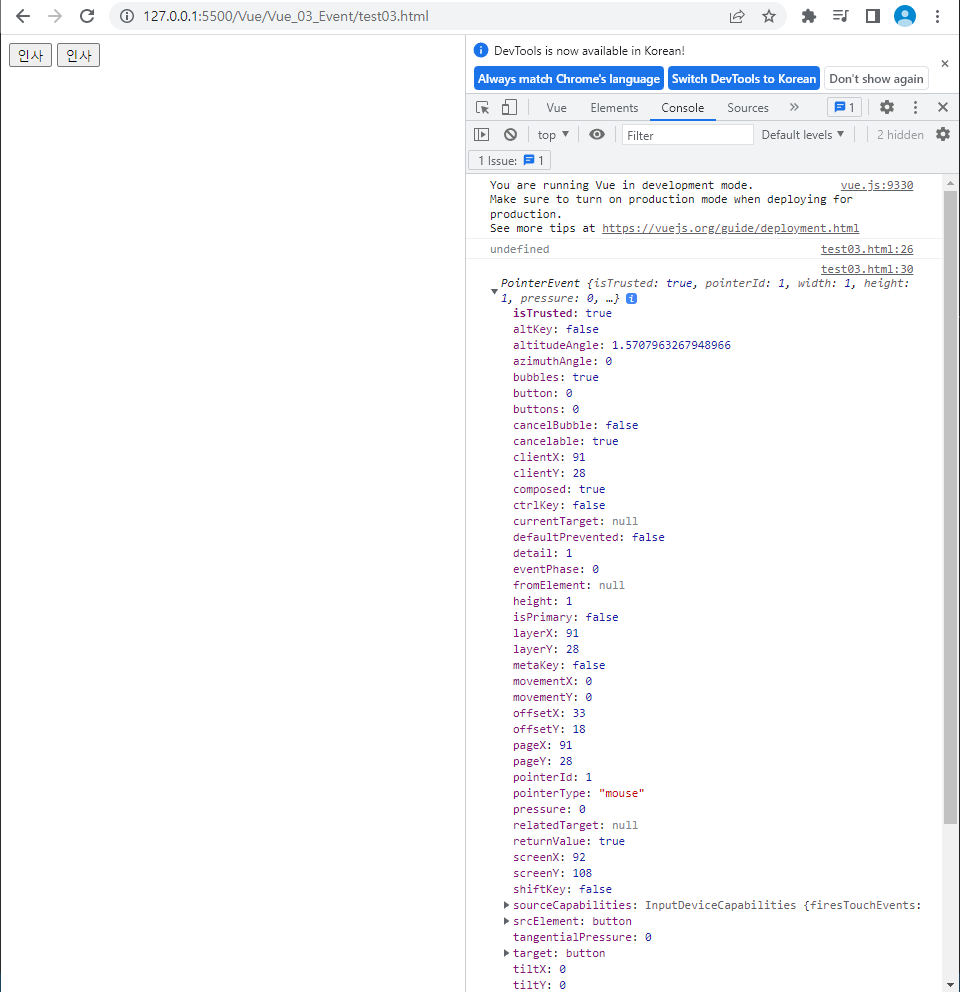Click the console scrollbar down arrow
This screenshot has width=960, height=992.
(x=950, y=984)
